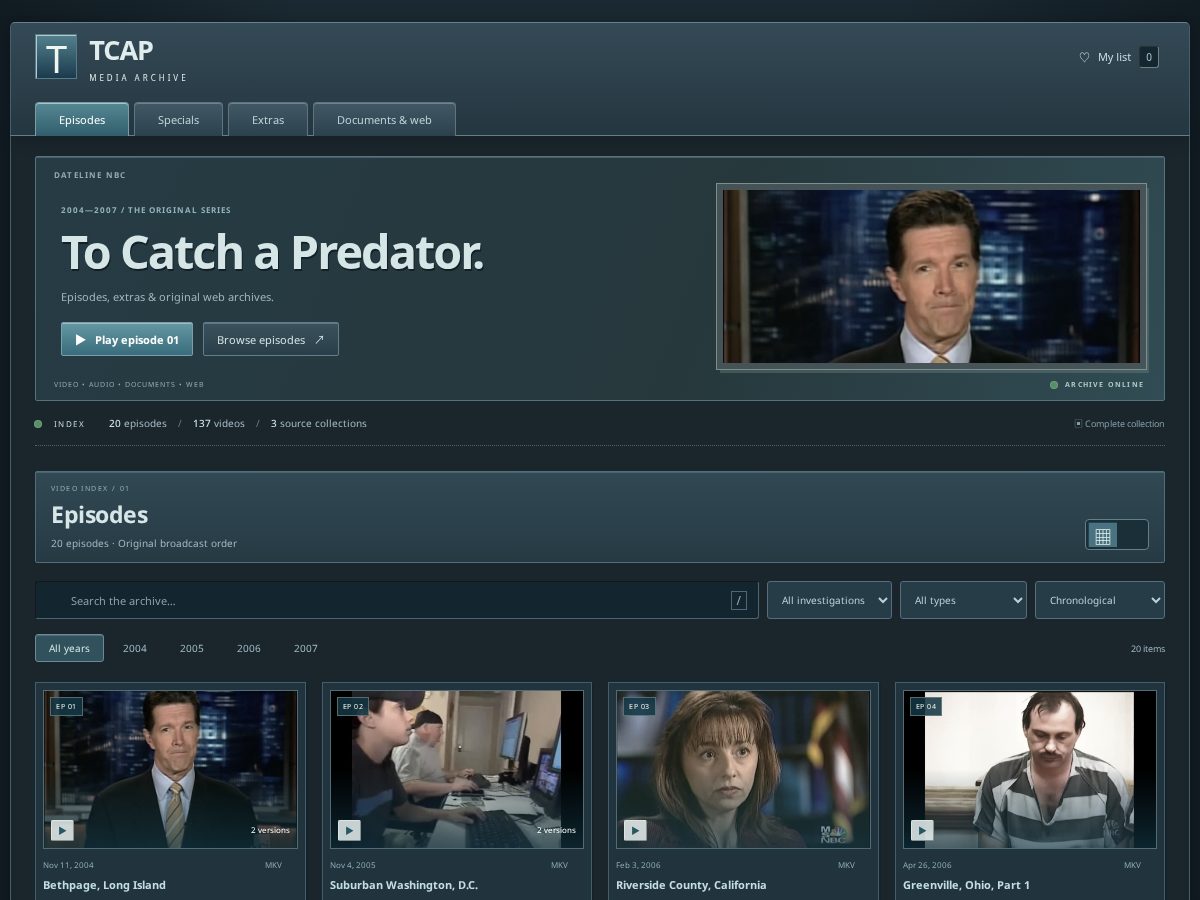Click "2 versions" on the EP 02 thumbnail
The image size is (1200, 900).
pyautogui.click(x=556, y=830)
